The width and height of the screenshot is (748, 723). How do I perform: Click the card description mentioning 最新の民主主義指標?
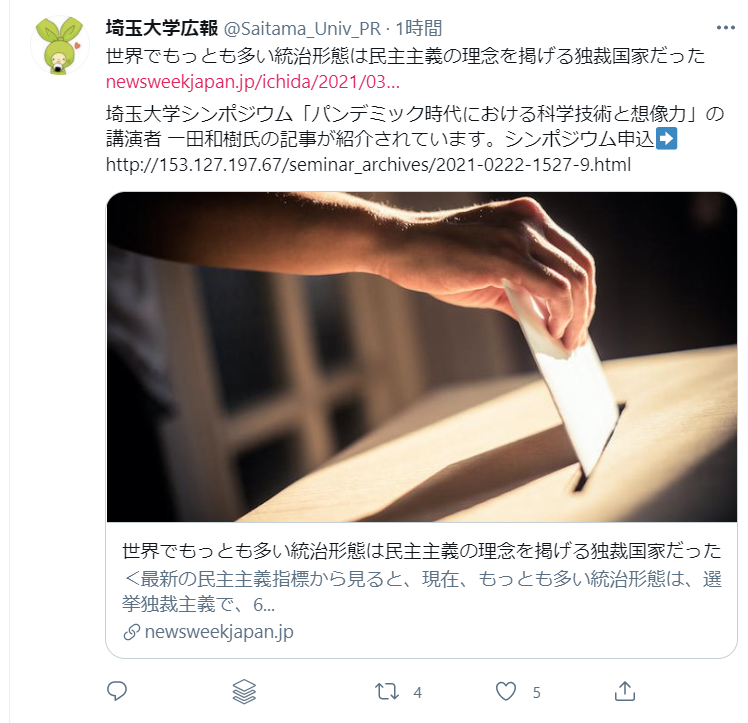point(422,591)
